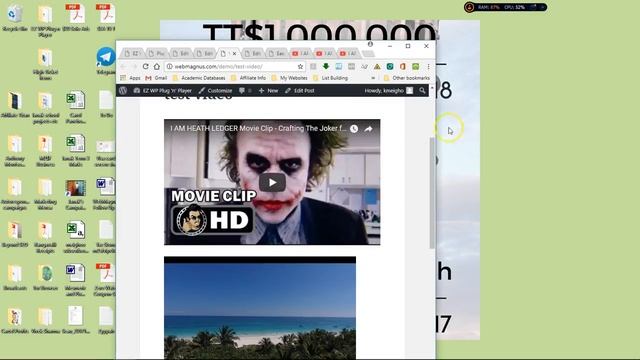The height and width of the screenshot is (360, 640).
Task: Show hidden bookmarks via the overflow chevron
Action: tap(373, 78)
